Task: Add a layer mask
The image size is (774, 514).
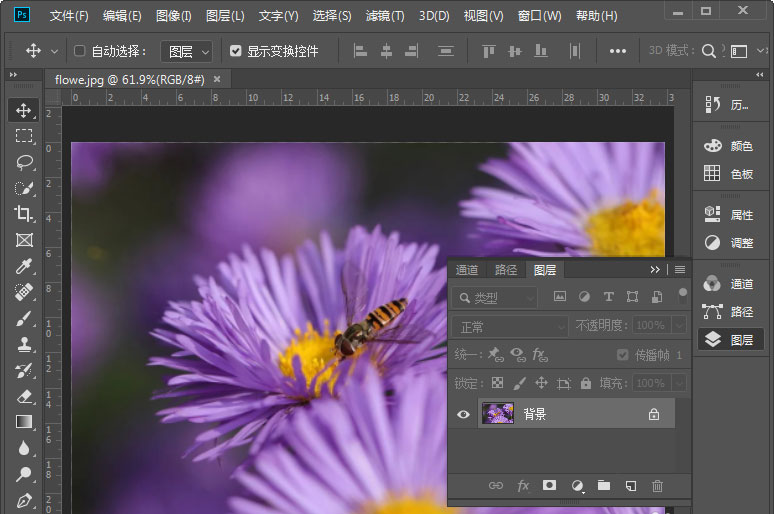Action: tap(549, 485)
